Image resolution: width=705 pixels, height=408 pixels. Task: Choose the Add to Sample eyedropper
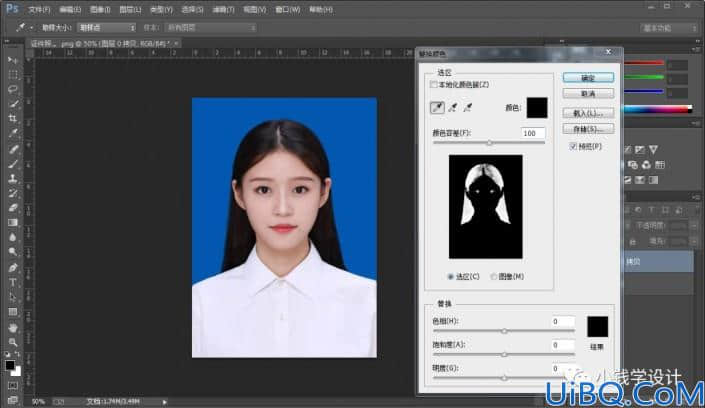click(453, 108)
